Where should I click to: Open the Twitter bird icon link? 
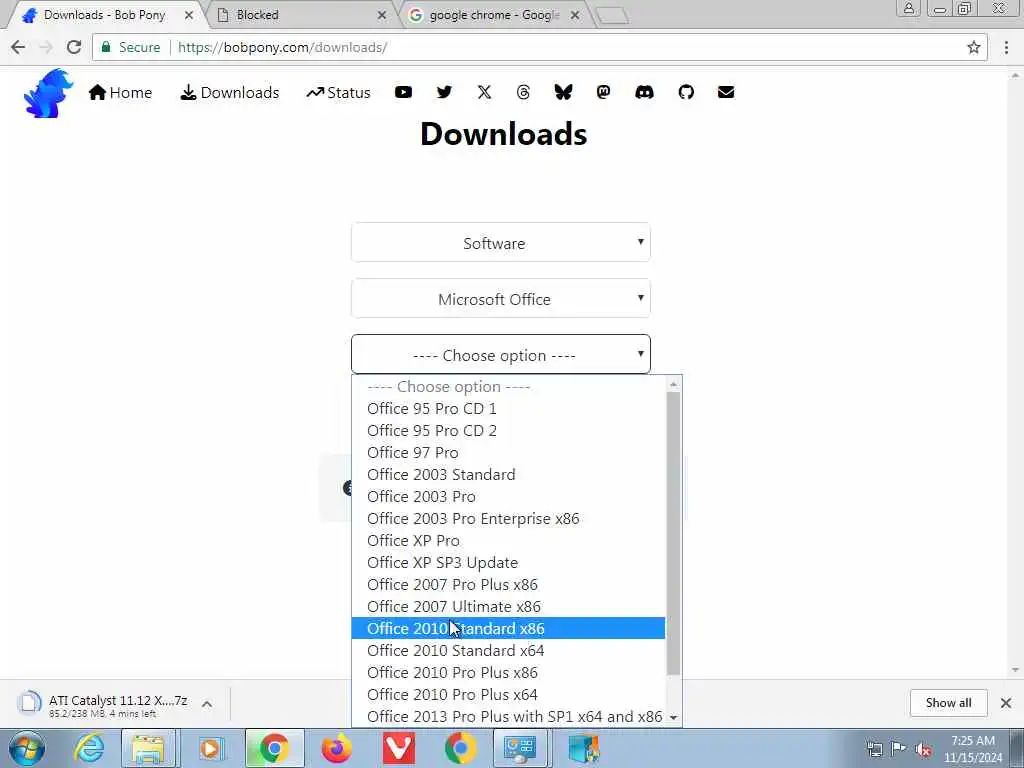444,92
